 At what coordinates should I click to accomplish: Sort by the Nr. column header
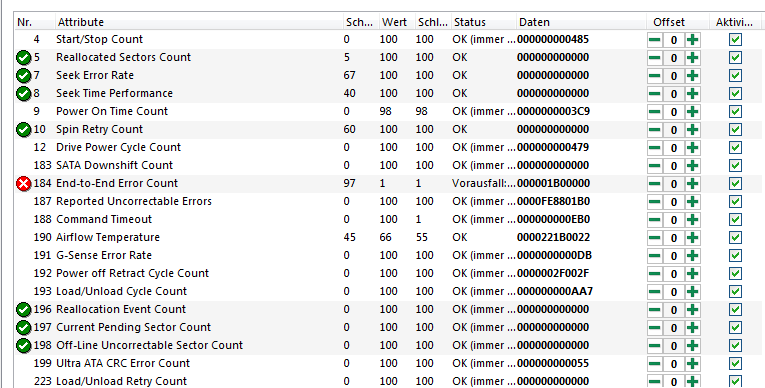(x=34, y=22)
